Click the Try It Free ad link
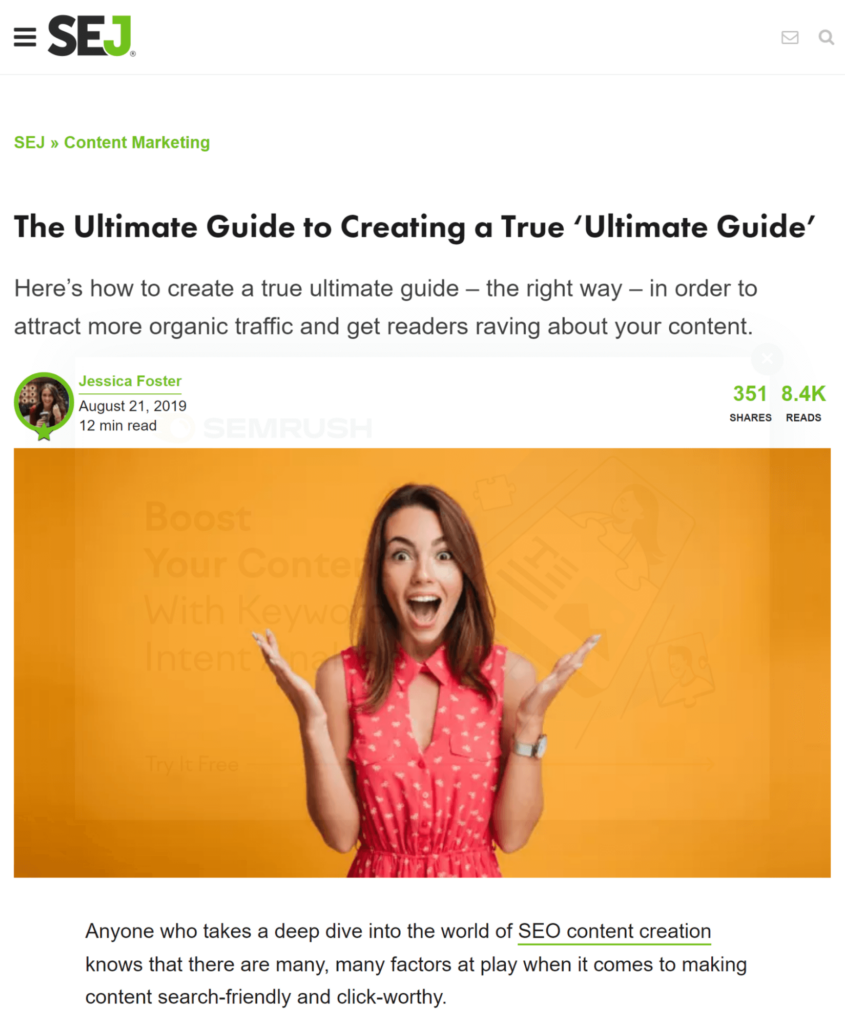845x1024 pixels. click(x=193, y=764)
